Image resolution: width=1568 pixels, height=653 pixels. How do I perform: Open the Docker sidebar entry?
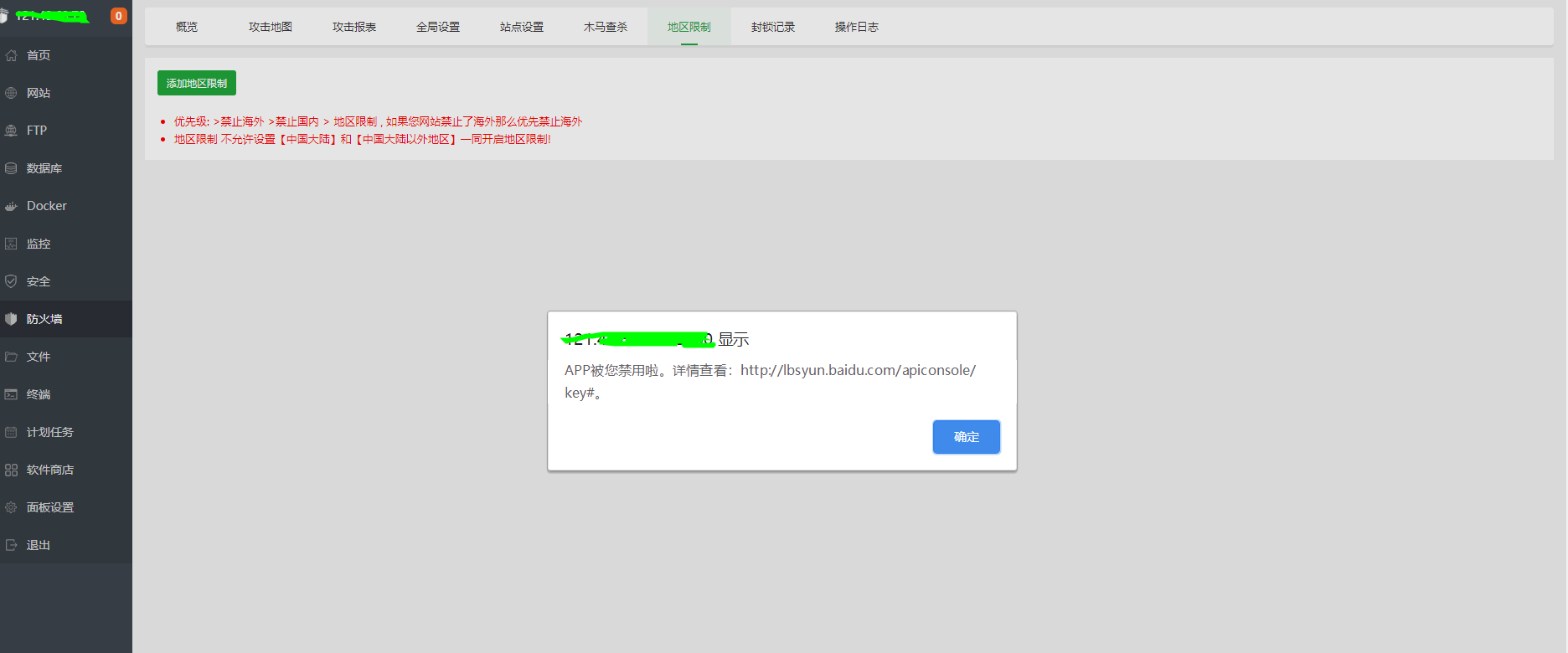pyautogui.click(x=66, y=206)
